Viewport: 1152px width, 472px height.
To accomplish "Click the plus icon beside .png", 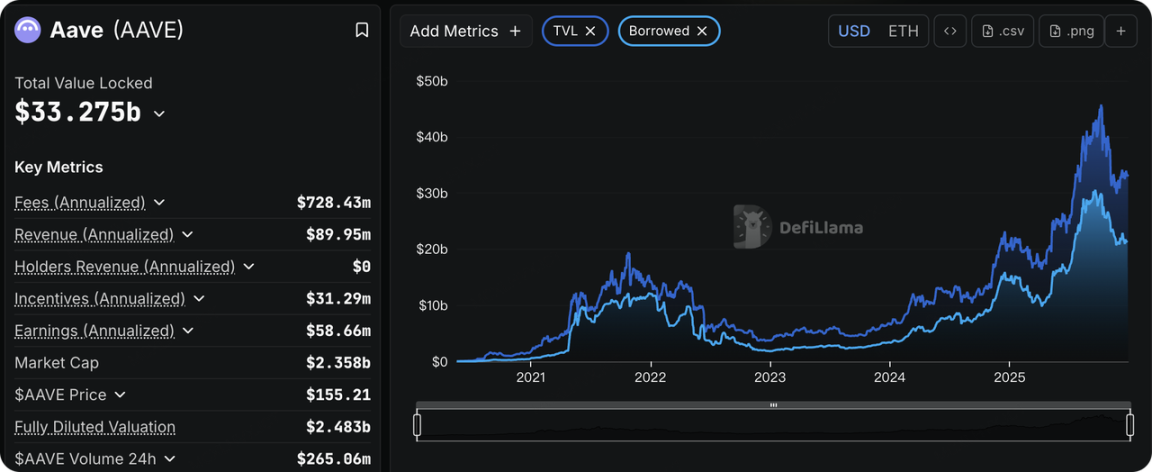I will click(1121, 31).
